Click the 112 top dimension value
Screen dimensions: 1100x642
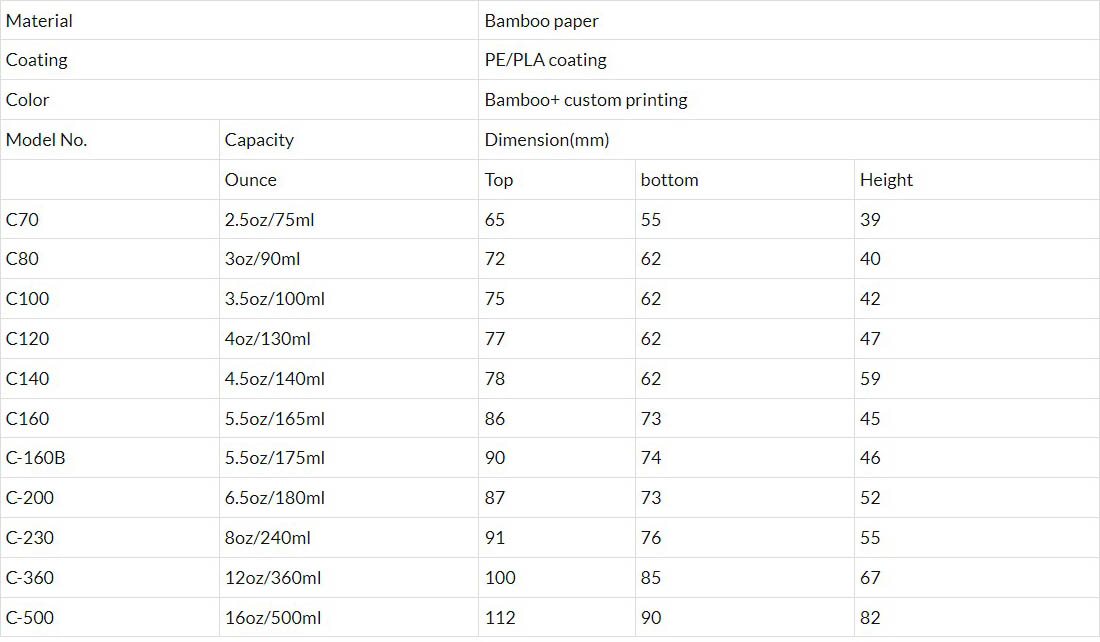click(499, 618)
